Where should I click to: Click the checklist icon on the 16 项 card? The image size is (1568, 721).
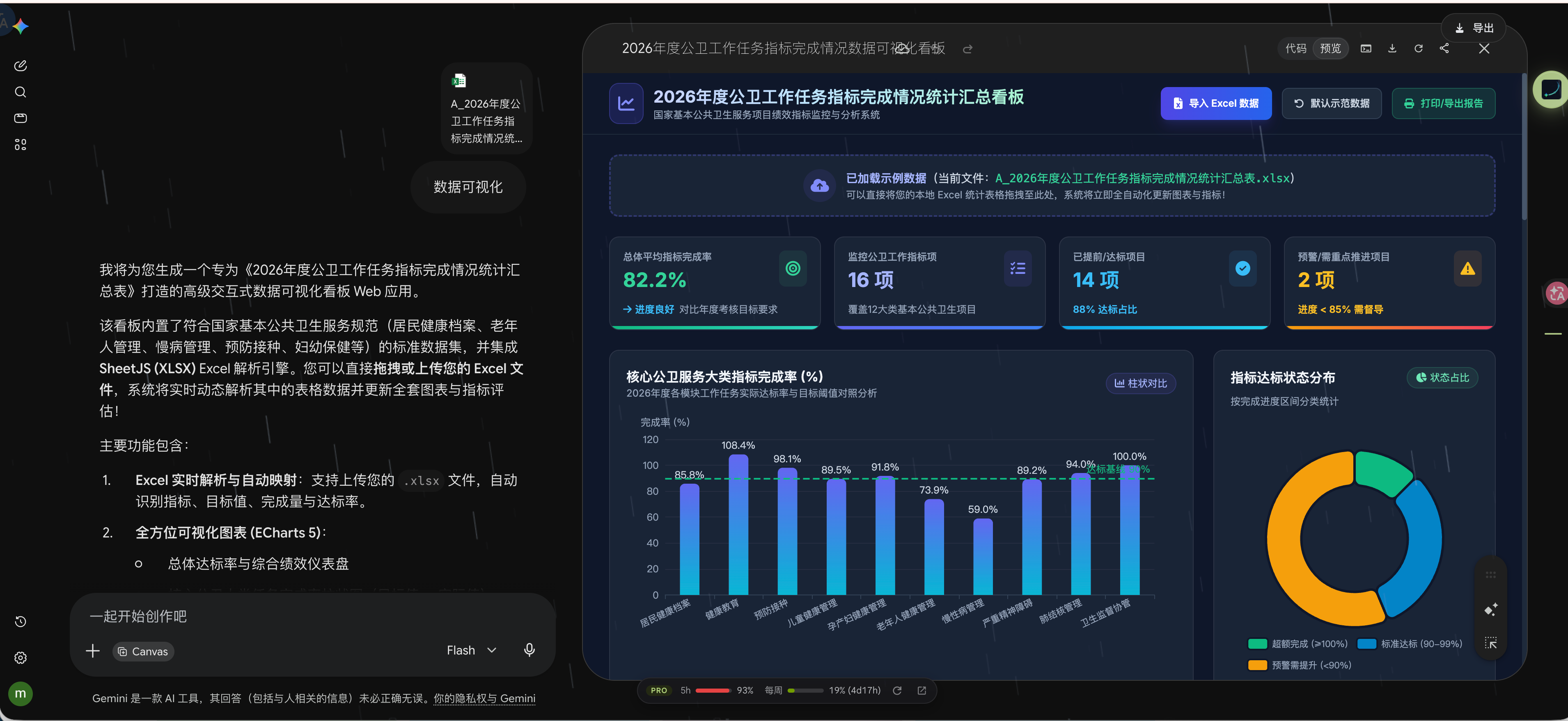(x=1018, y=269)
